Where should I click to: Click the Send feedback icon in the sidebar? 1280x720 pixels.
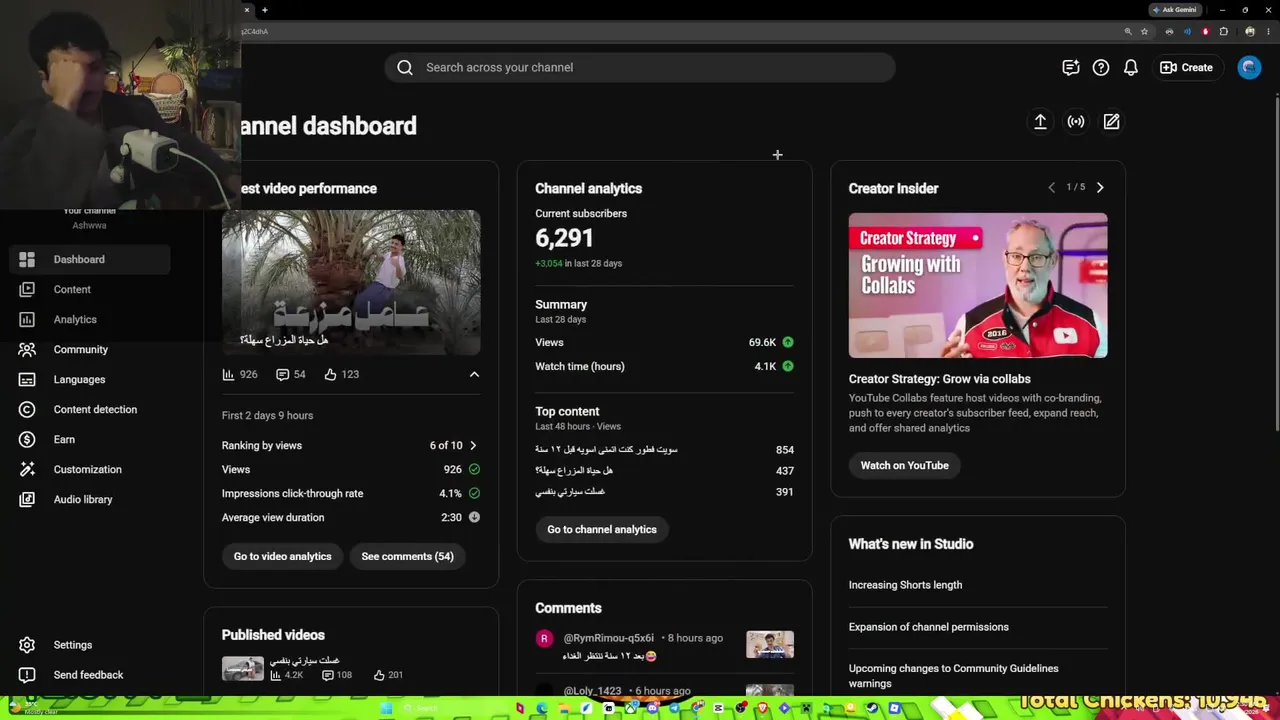point(27,675)
